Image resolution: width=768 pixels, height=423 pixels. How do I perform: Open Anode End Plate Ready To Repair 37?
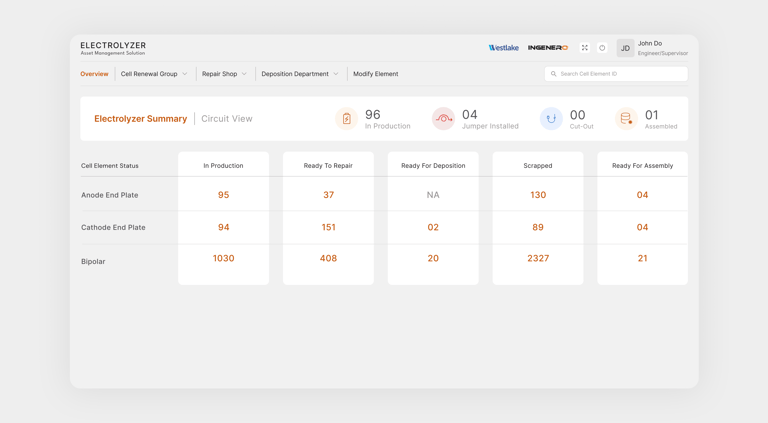click(328, 195)
